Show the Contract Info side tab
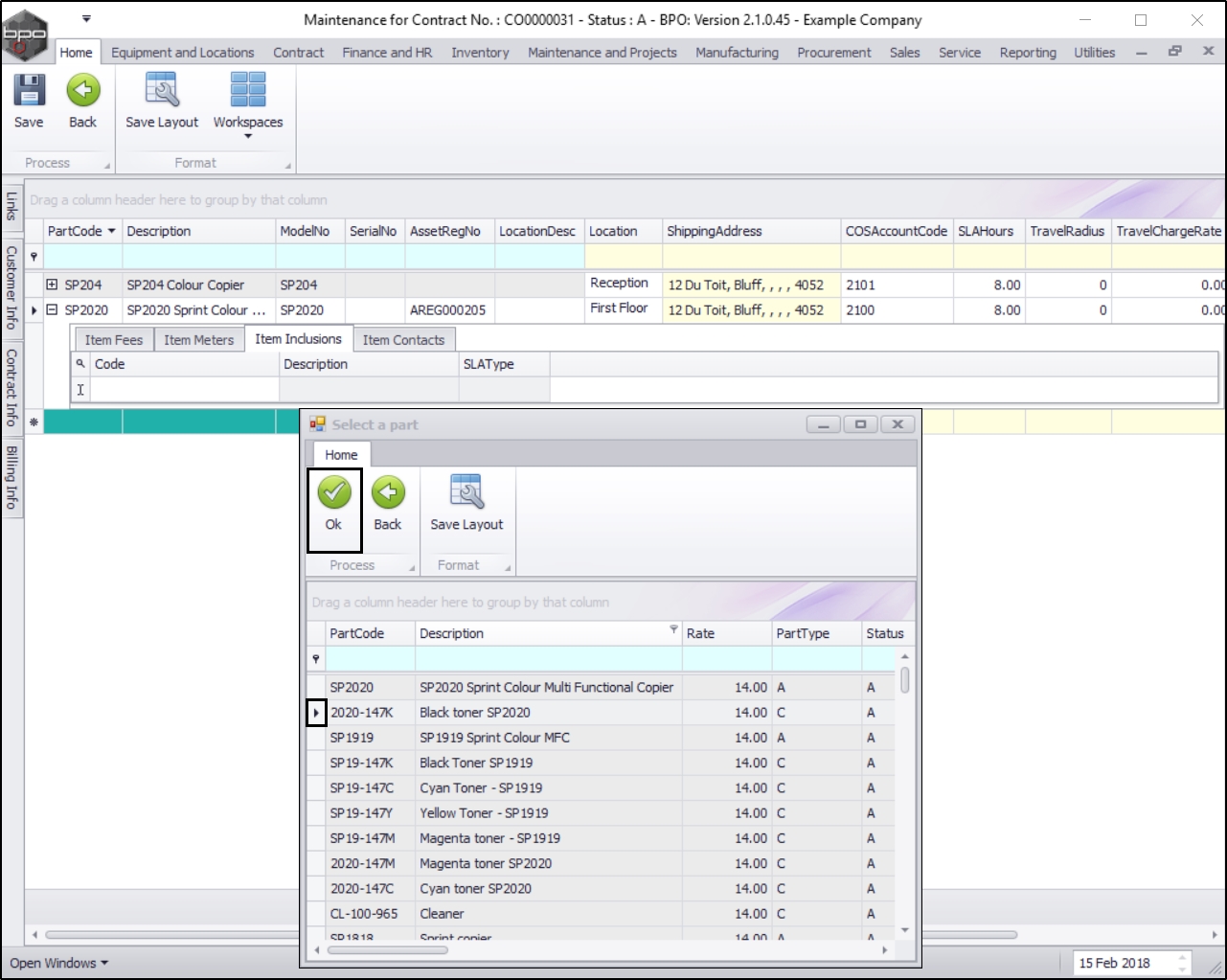The image size is (1227, 980). 11,387
